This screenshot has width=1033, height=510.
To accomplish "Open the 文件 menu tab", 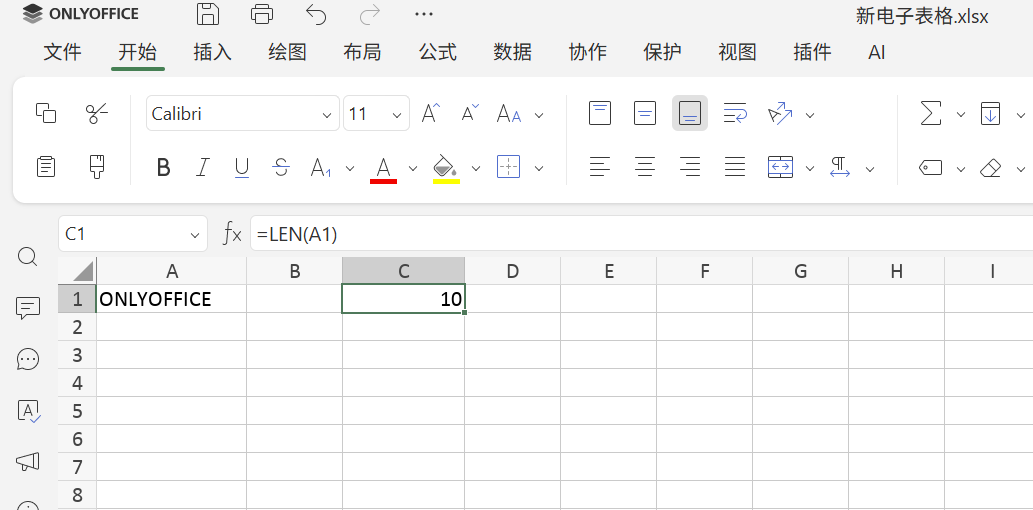I will point(63,52).
